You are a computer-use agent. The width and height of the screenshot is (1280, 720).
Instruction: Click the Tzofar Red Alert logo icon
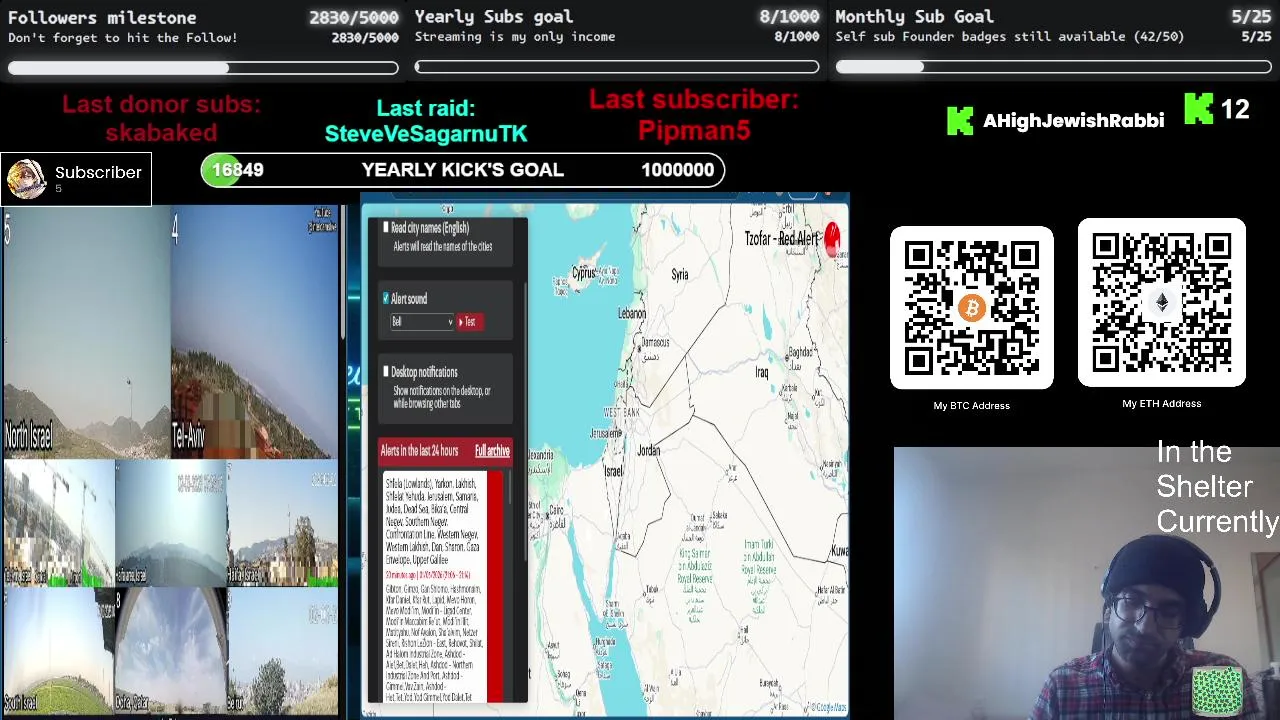(x=832, y=238)
